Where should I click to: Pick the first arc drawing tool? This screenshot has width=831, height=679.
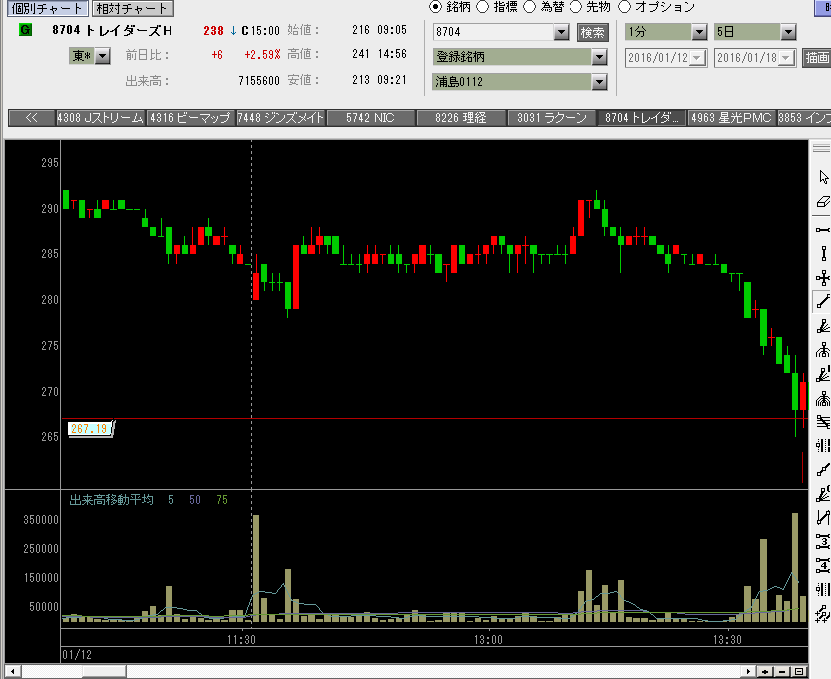(823, 350)
